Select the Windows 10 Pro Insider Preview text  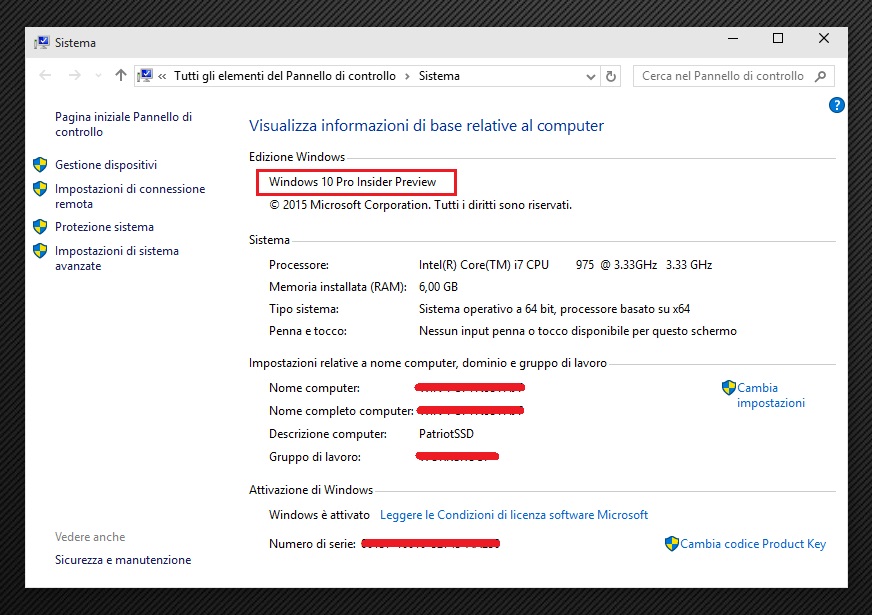click(x=353, y=182)
